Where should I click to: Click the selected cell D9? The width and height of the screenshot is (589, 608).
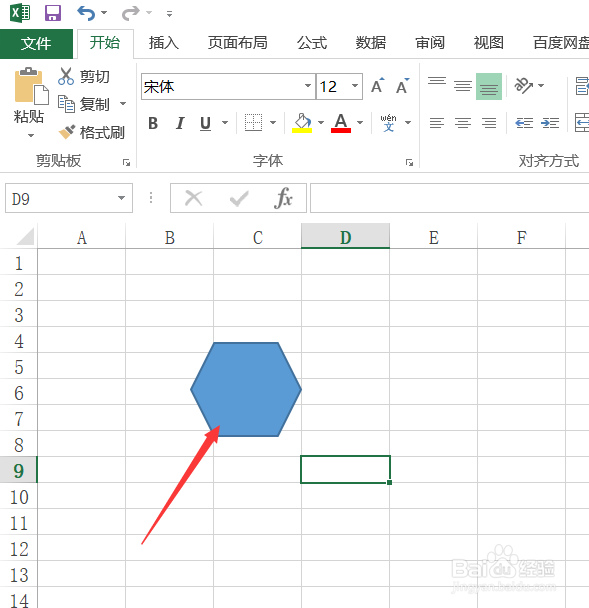[345, 470]
